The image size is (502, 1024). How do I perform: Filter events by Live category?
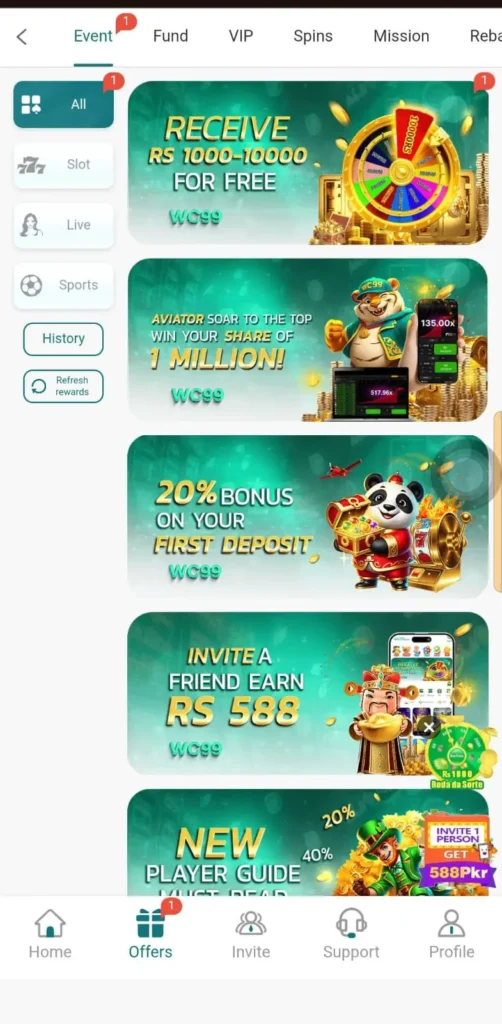(x=63, y=225)
